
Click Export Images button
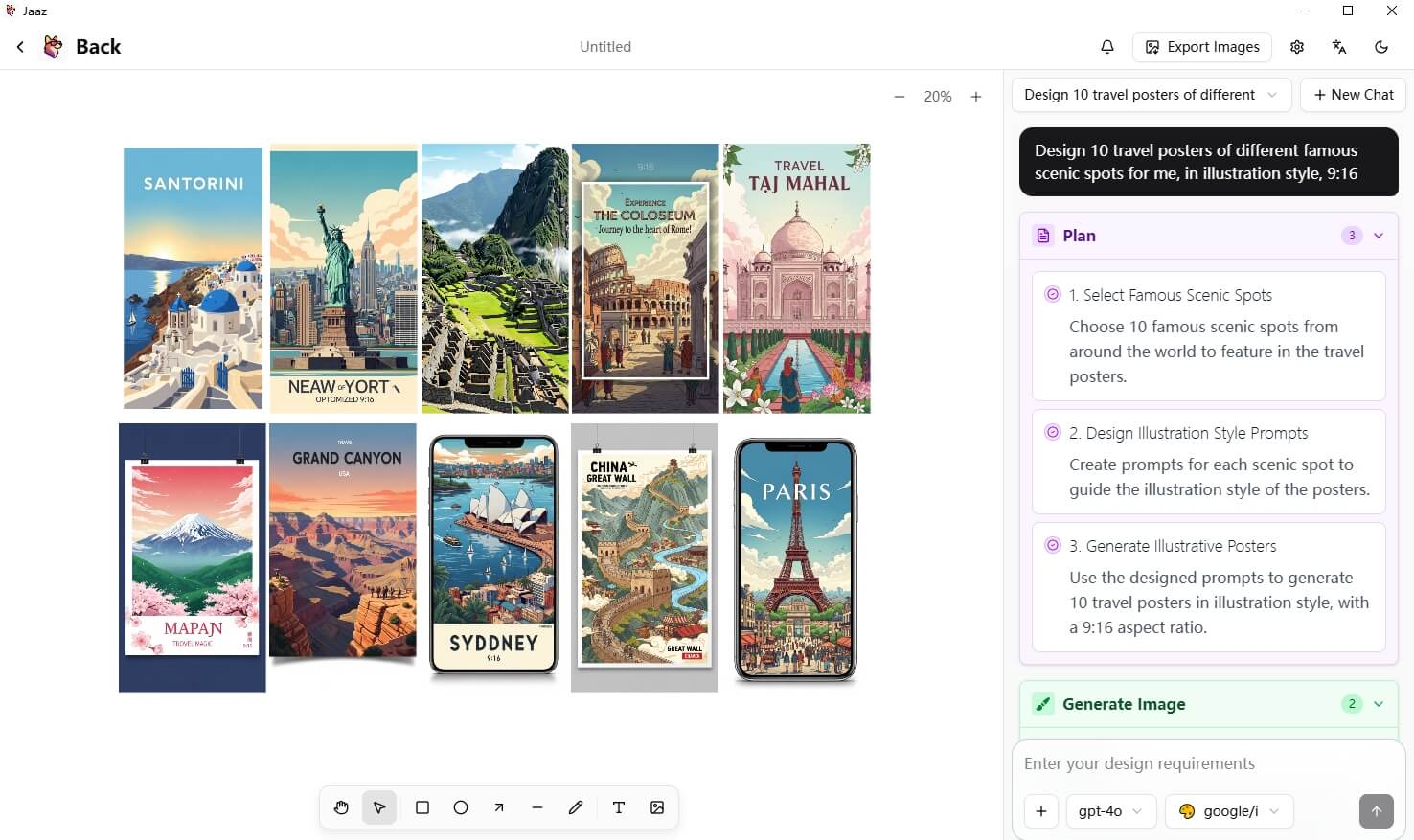tap(1202, 47)
